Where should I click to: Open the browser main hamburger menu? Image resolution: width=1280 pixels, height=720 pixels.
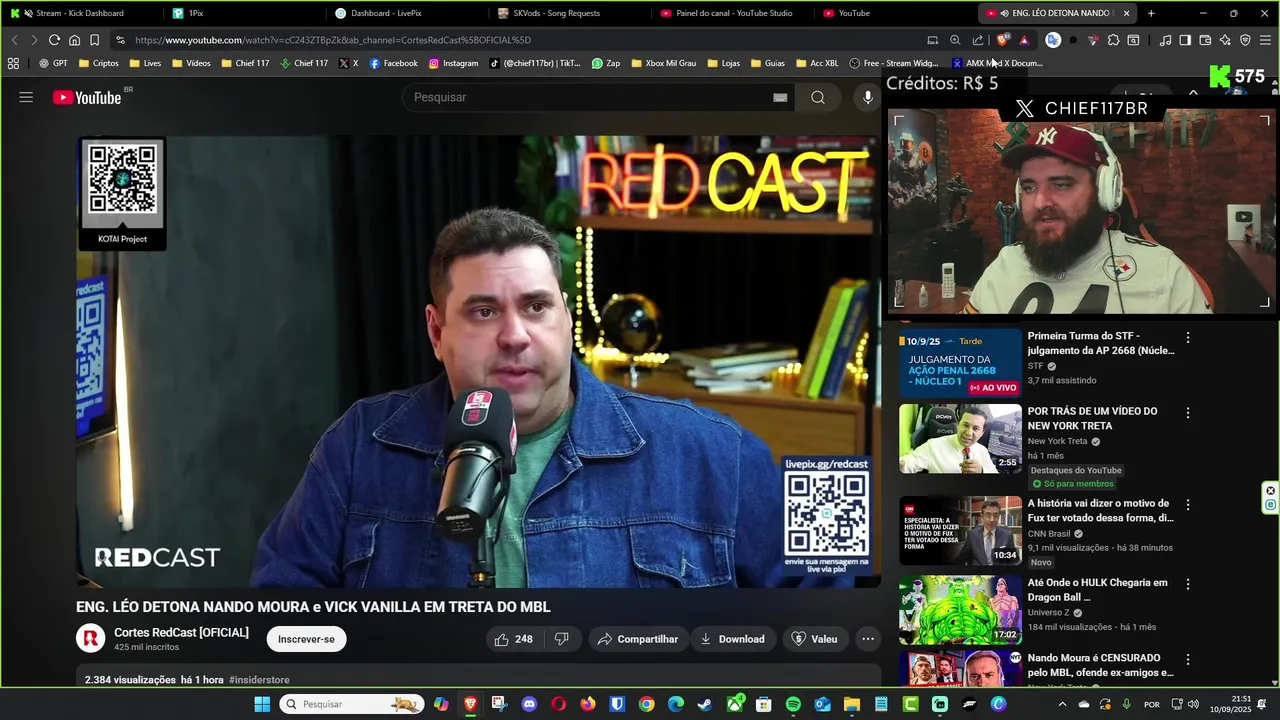pos(1266,40)
